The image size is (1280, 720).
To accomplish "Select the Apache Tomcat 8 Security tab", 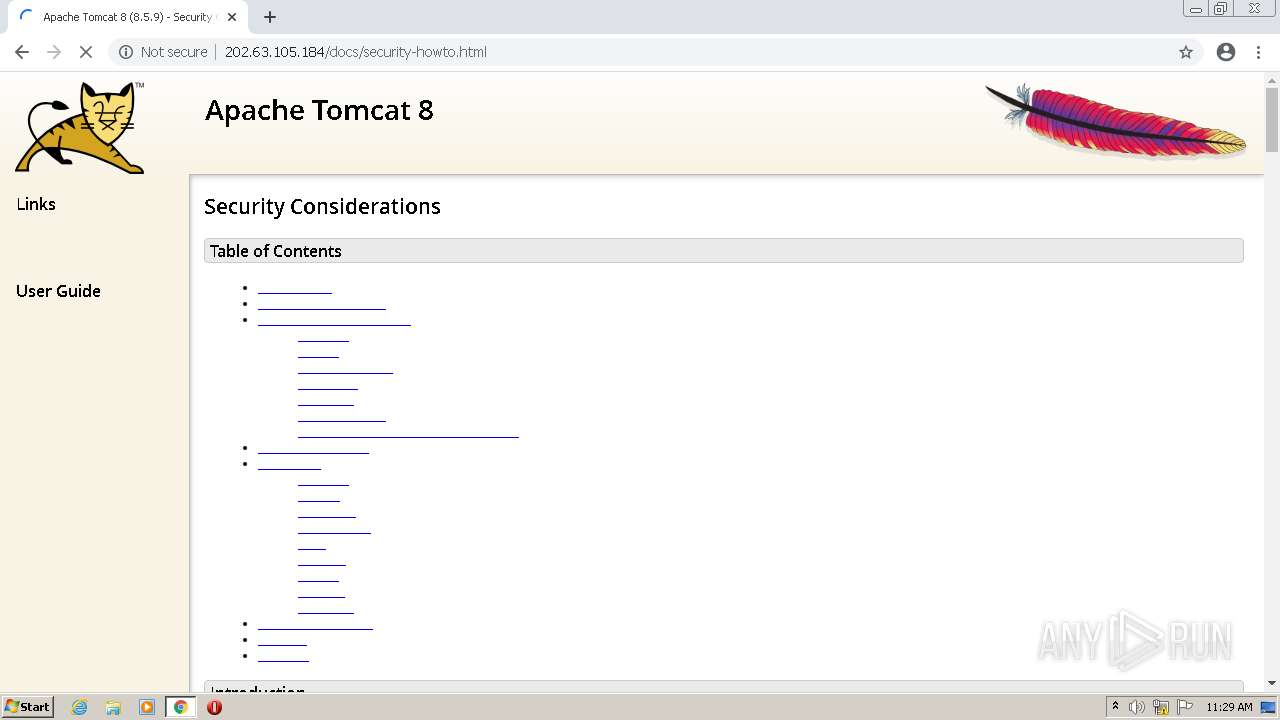I will [125, 17].
